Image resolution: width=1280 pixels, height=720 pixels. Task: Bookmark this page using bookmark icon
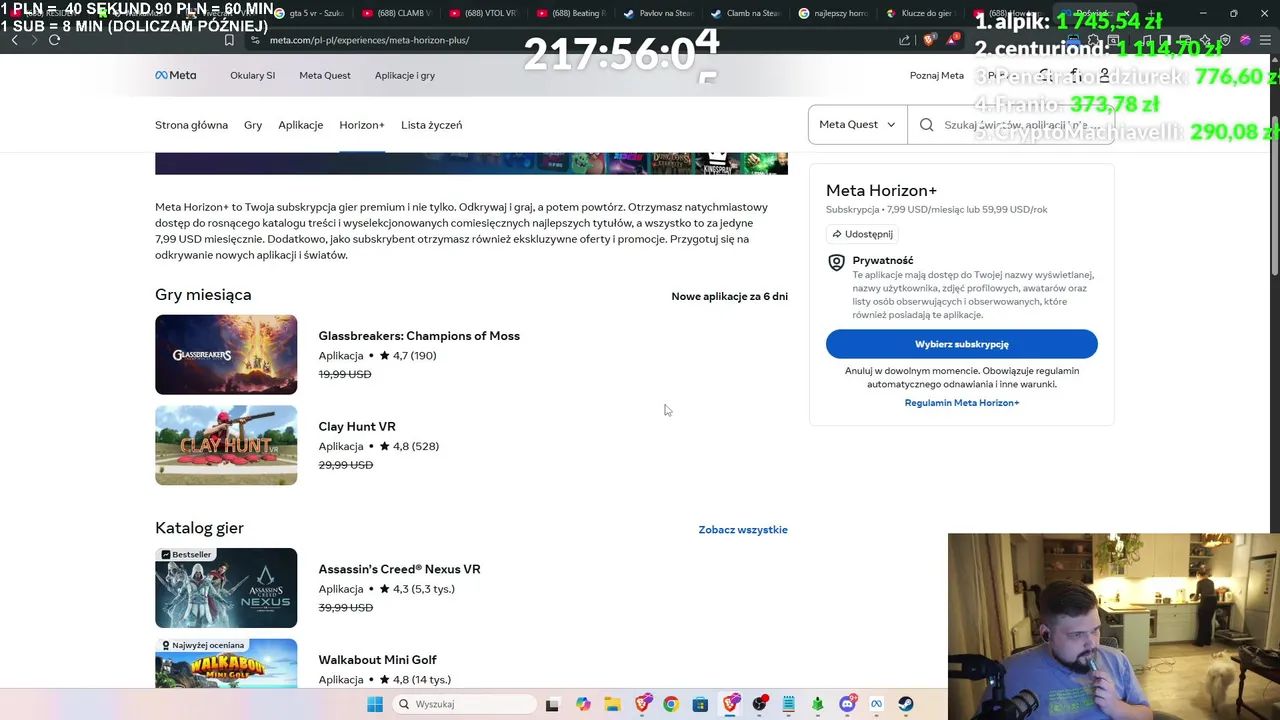(229, 40)
